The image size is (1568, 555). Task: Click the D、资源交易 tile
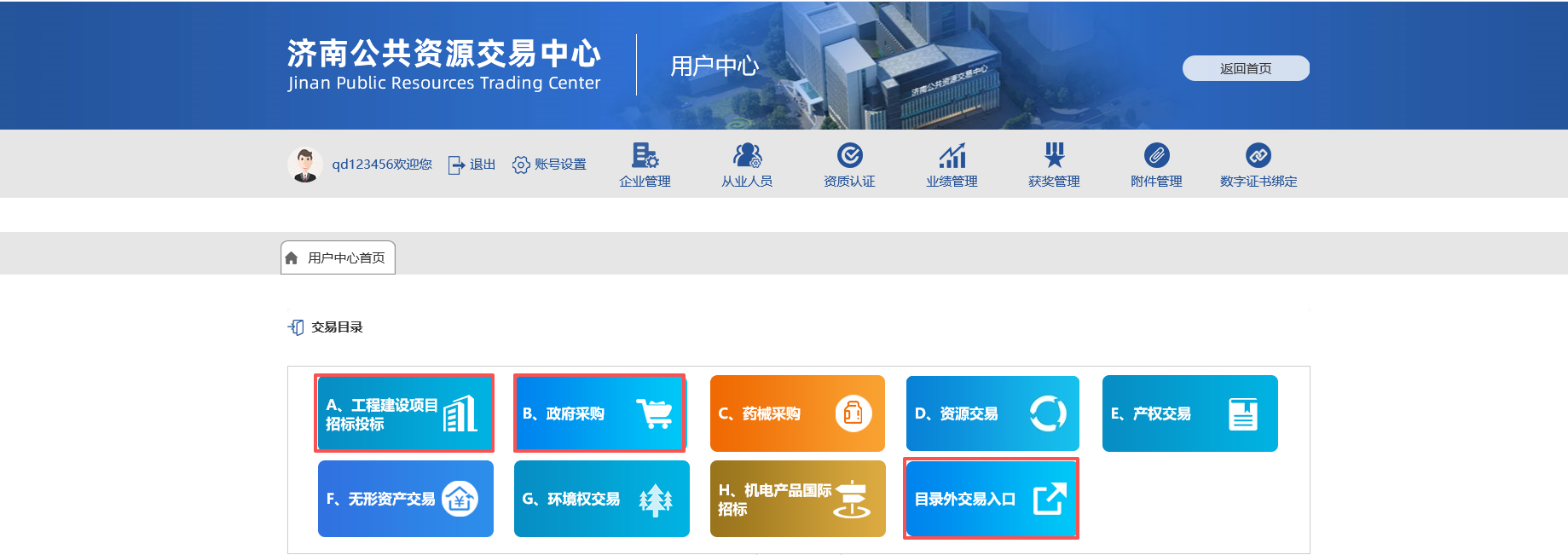[992, 413]
